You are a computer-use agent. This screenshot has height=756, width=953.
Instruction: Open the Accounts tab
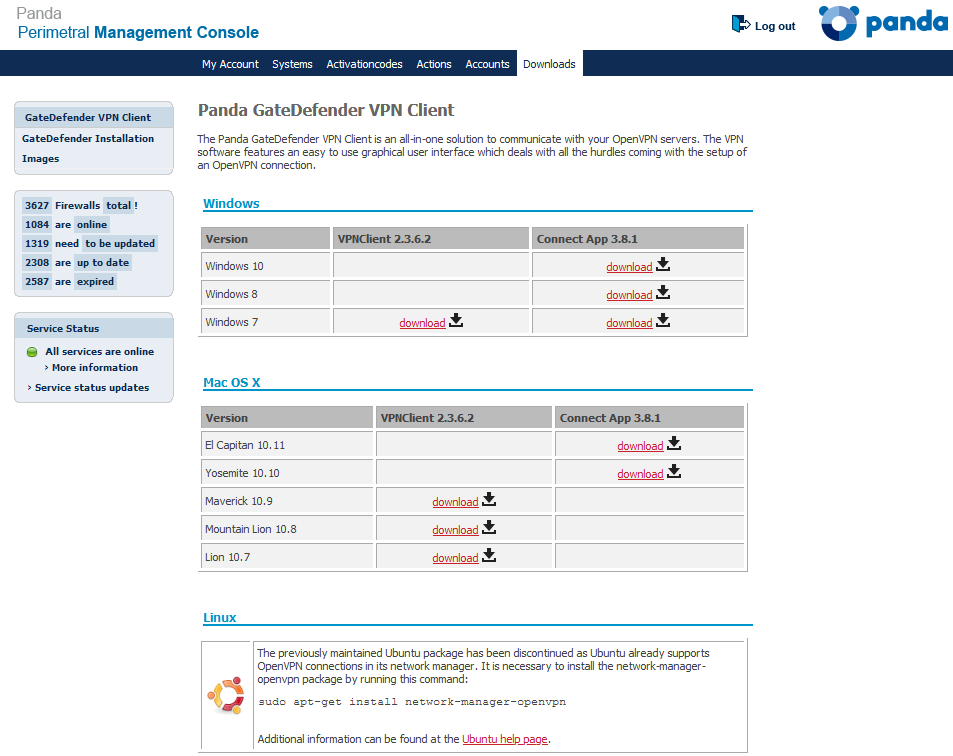[x=487, y=64]
